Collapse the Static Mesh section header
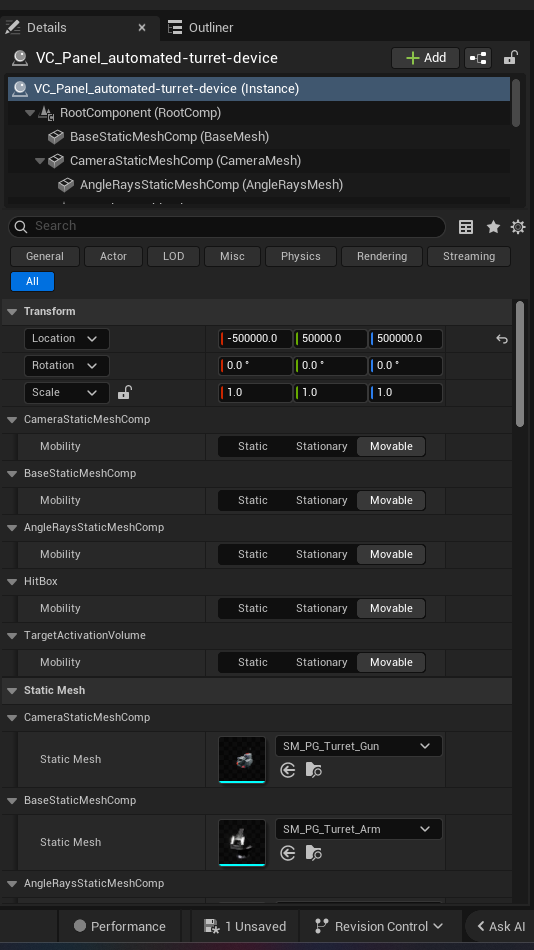Screen dimensions: 534x950 coord(12,691)
